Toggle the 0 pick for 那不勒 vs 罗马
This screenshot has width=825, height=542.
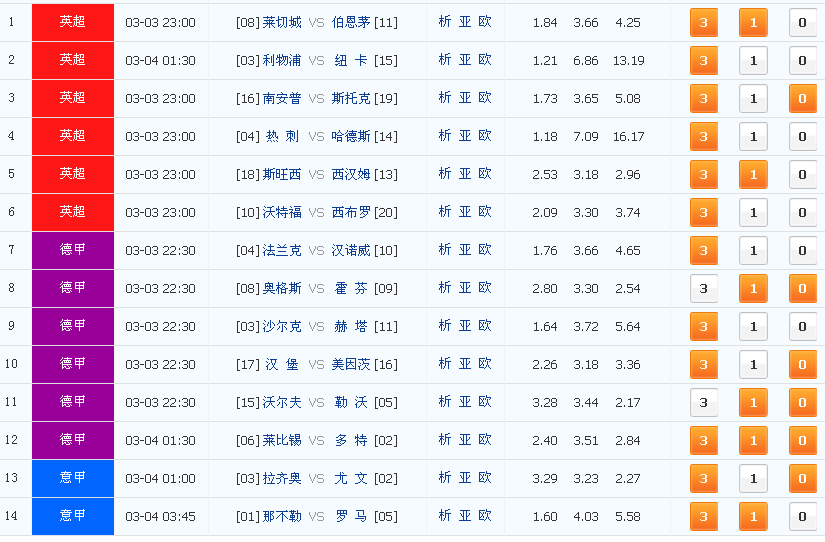coord(802,516)
